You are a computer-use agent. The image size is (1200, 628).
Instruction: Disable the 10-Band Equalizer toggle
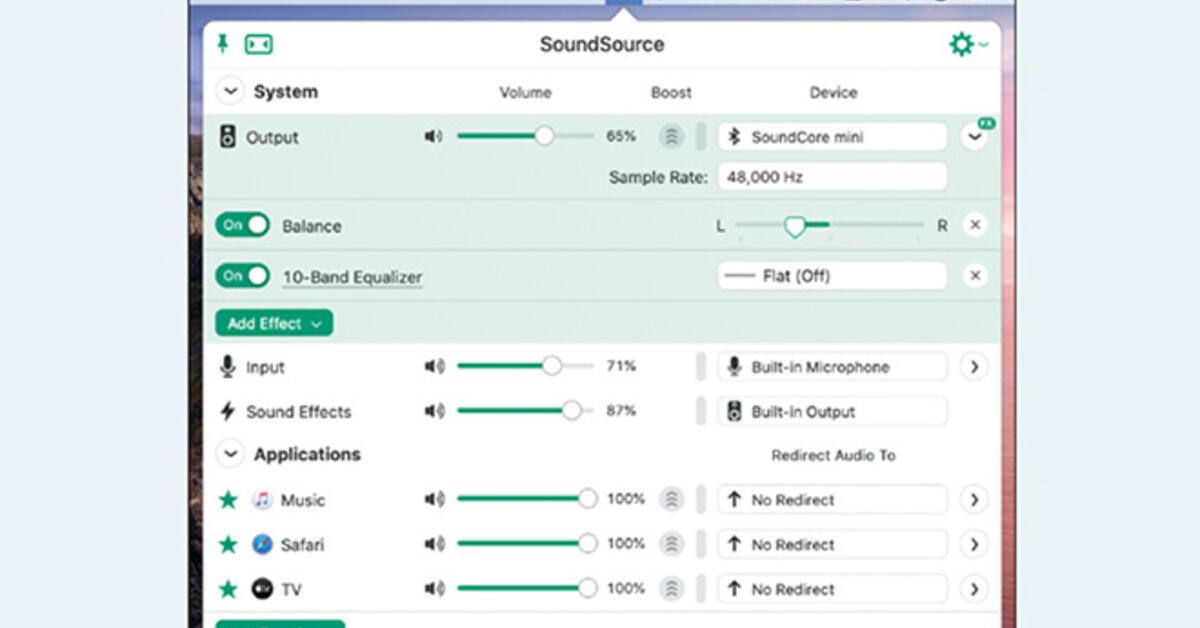242,275
